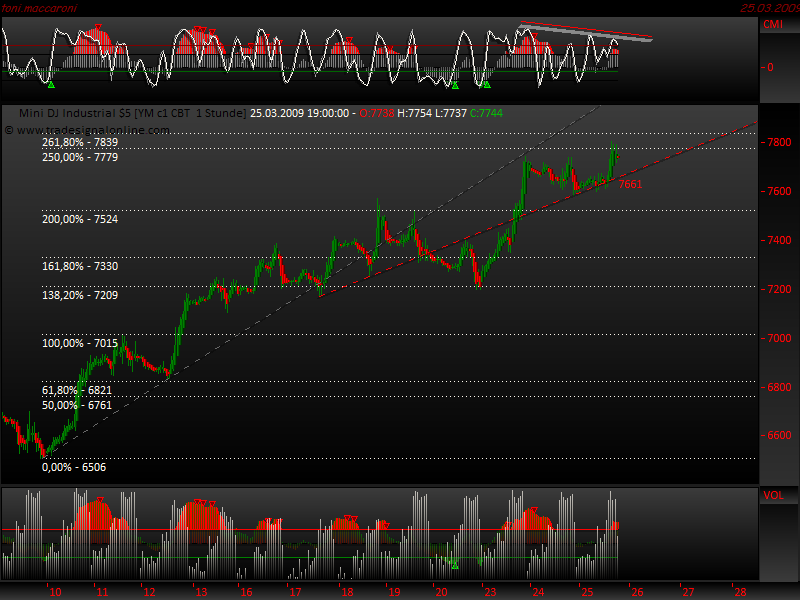Click price axis tick '7600'
Screen dimensions: 800x600
(x=779, y=191)
